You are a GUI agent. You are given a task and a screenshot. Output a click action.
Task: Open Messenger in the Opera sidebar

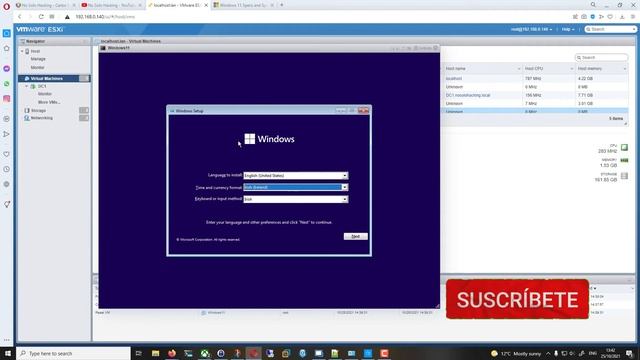click(x=7, y=69)
